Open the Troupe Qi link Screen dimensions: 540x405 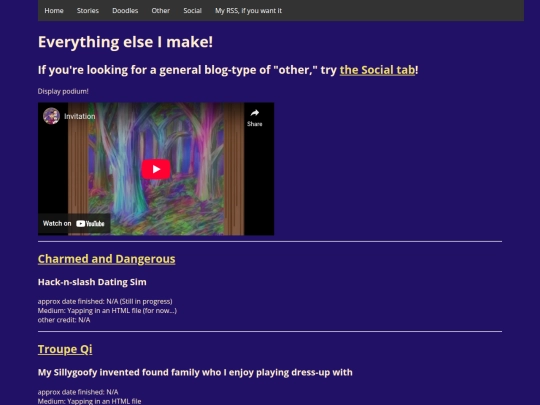tap(65, 349)
